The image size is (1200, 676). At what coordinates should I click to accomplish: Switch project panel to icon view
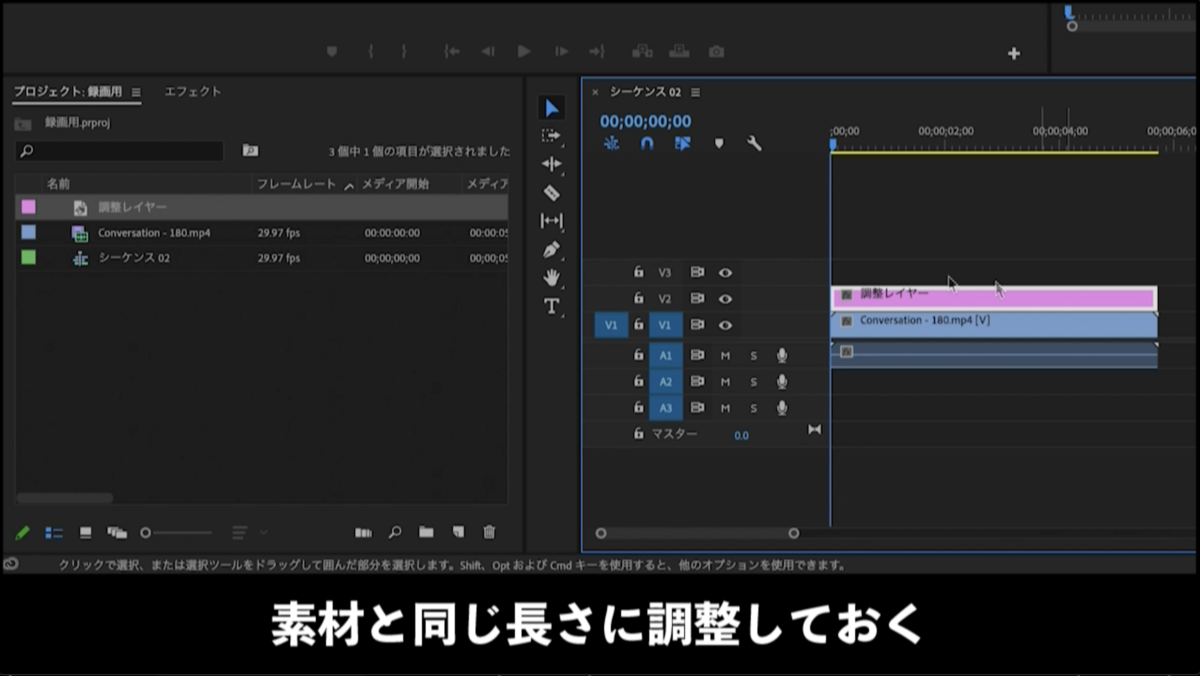[86, 533]
